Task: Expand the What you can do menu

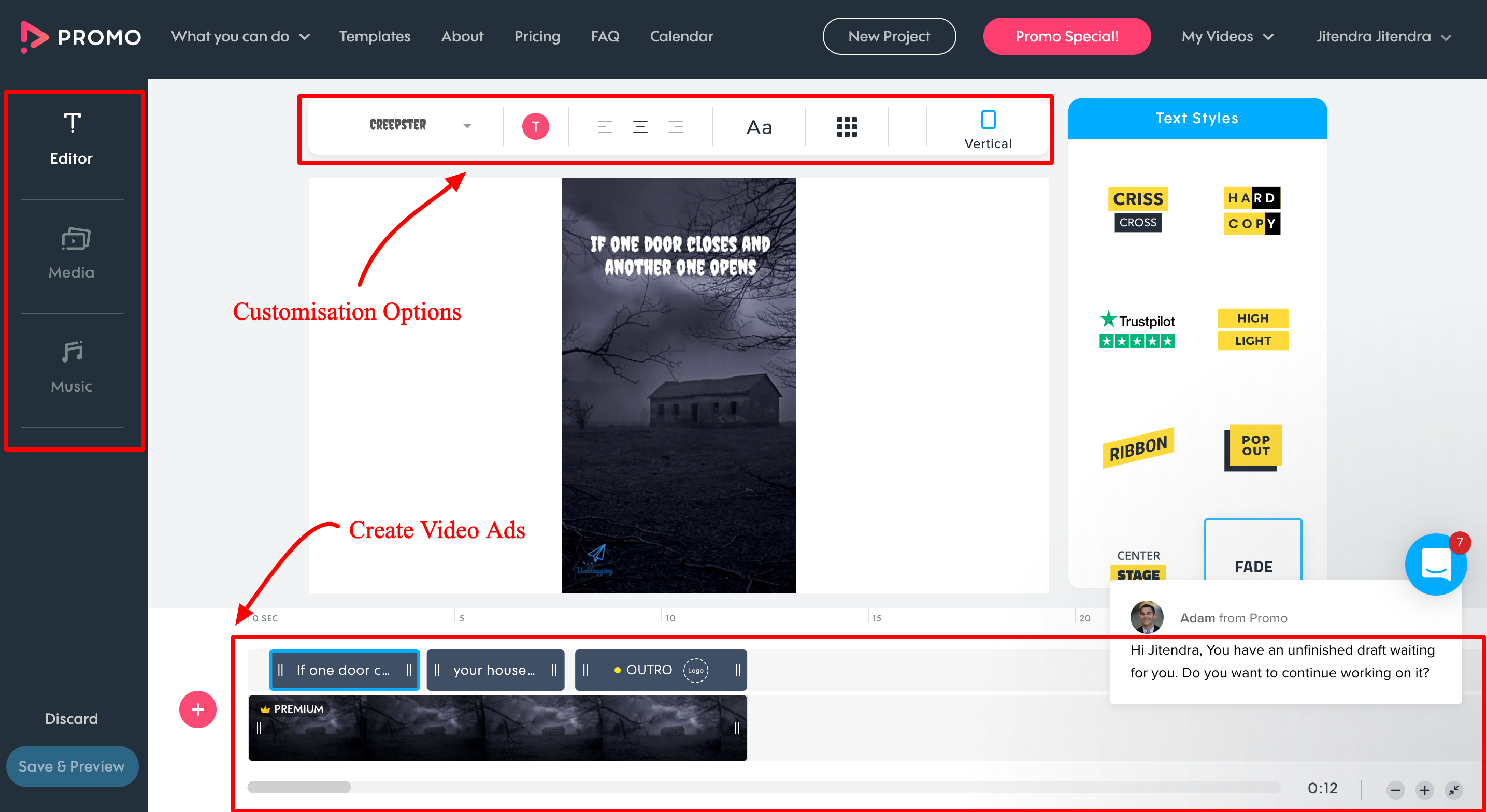Action: (x=240, y=36)
